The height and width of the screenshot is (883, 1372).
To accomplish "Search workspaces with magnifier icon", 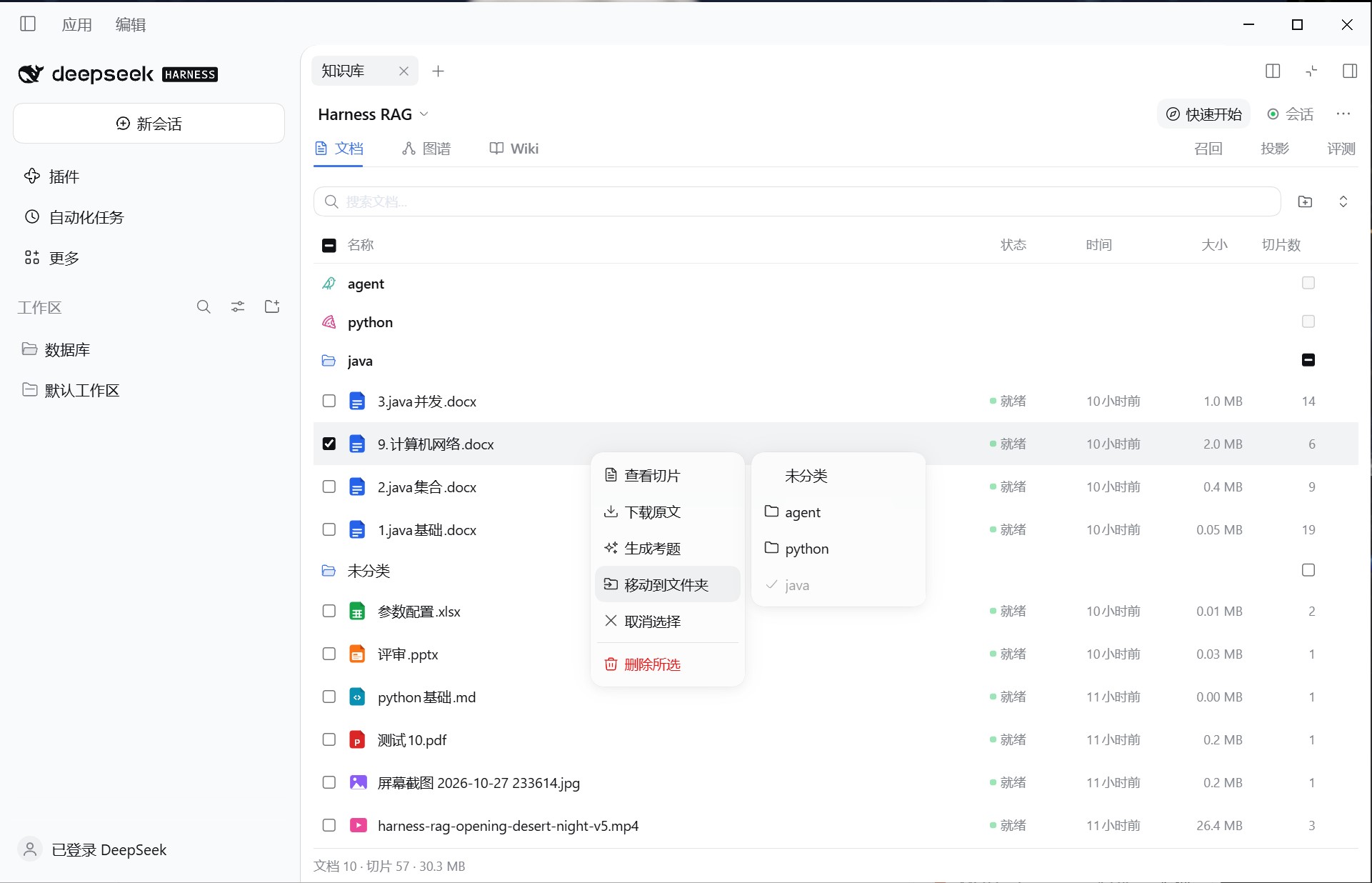I will coord(204,307).
